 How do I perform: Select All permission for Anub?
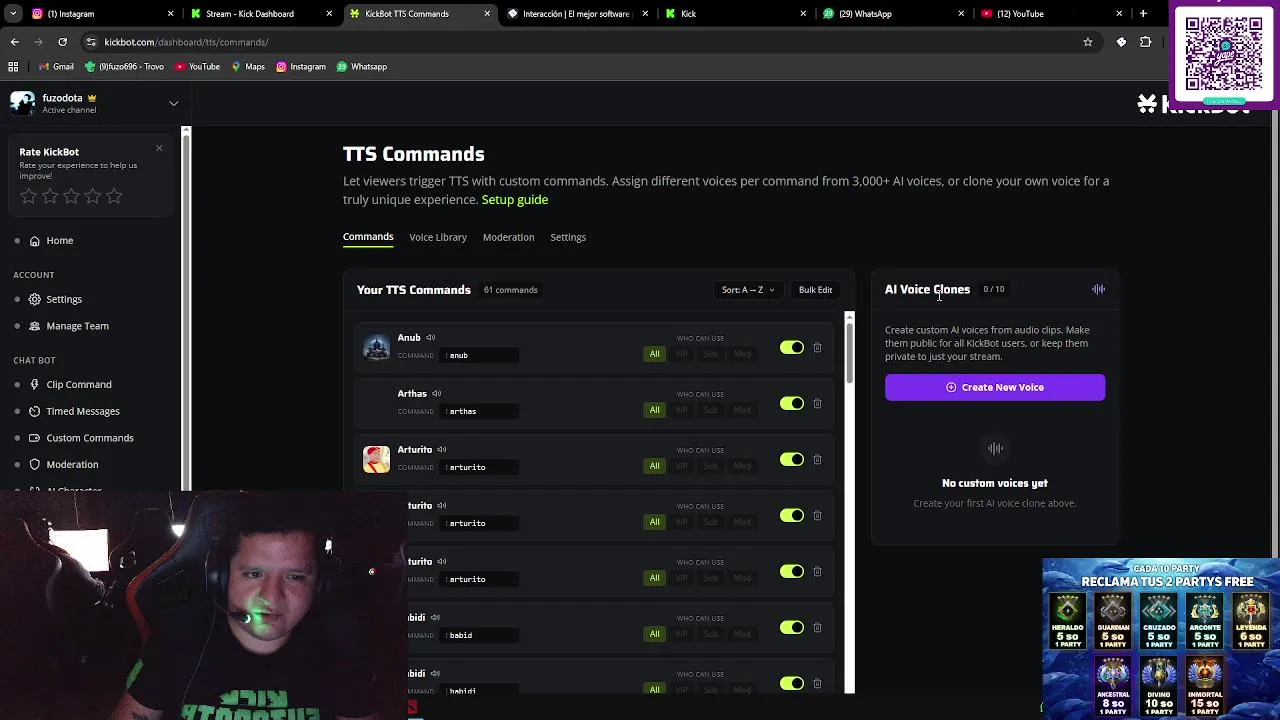(654, 354)
